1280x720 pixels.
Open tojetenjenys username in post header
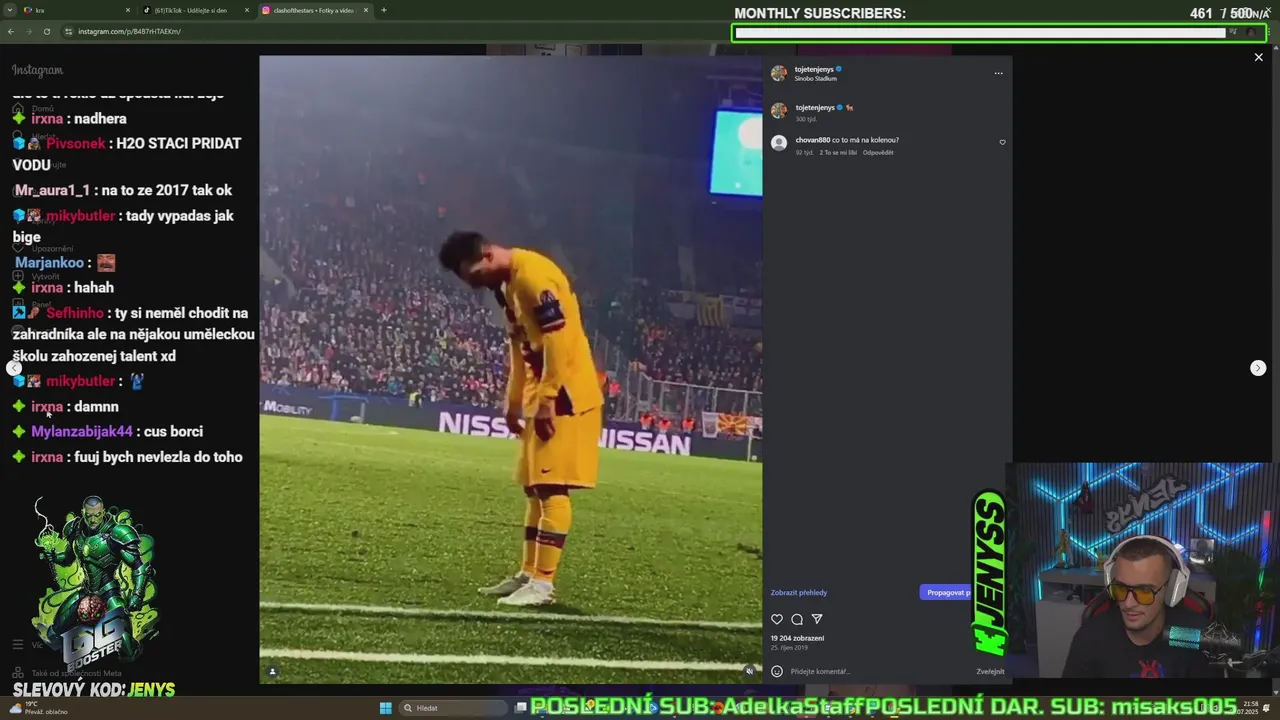tap(814, 69)
